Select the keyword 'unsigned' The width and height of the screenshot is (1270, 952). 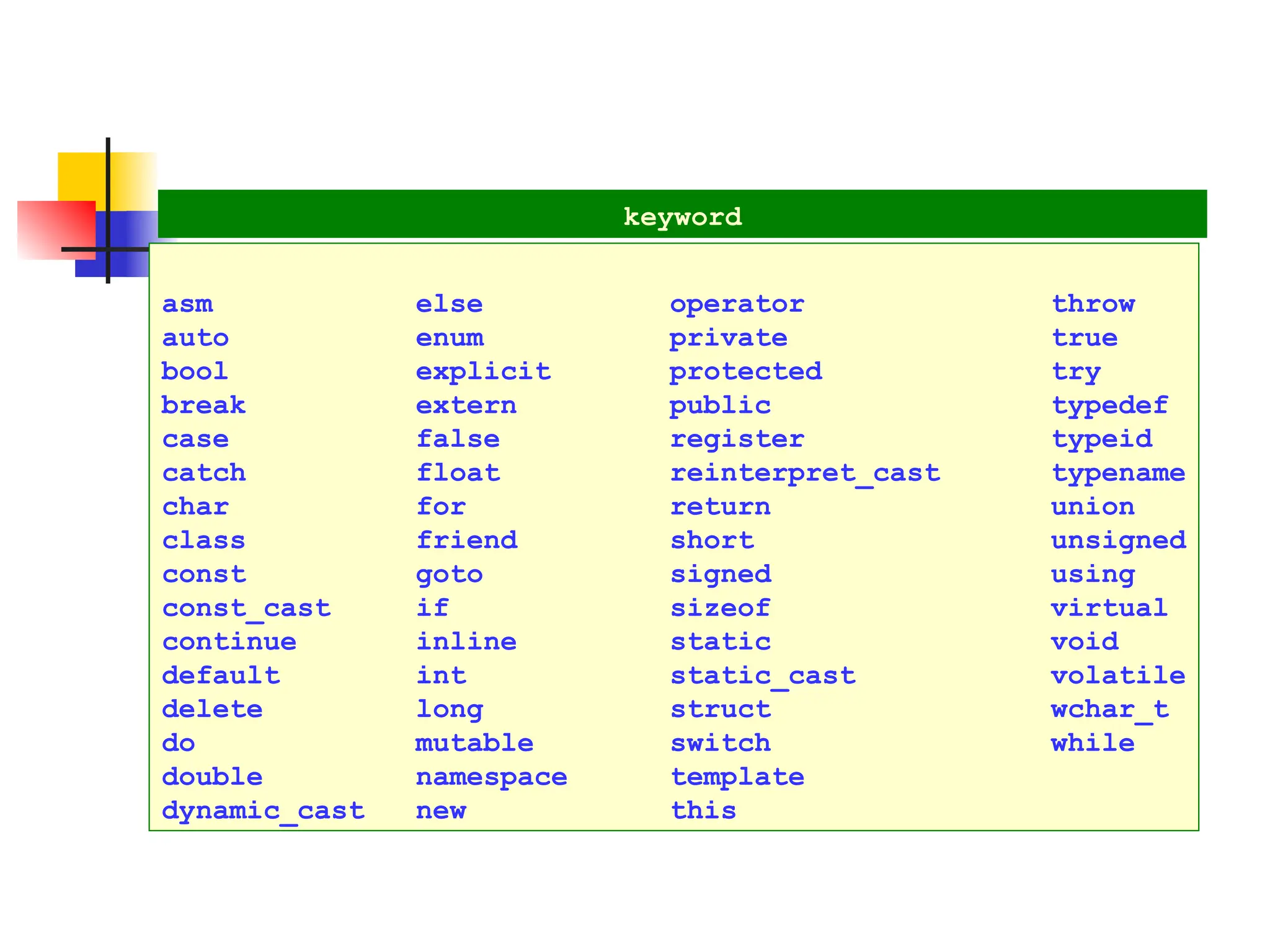tap(1119, 541)
